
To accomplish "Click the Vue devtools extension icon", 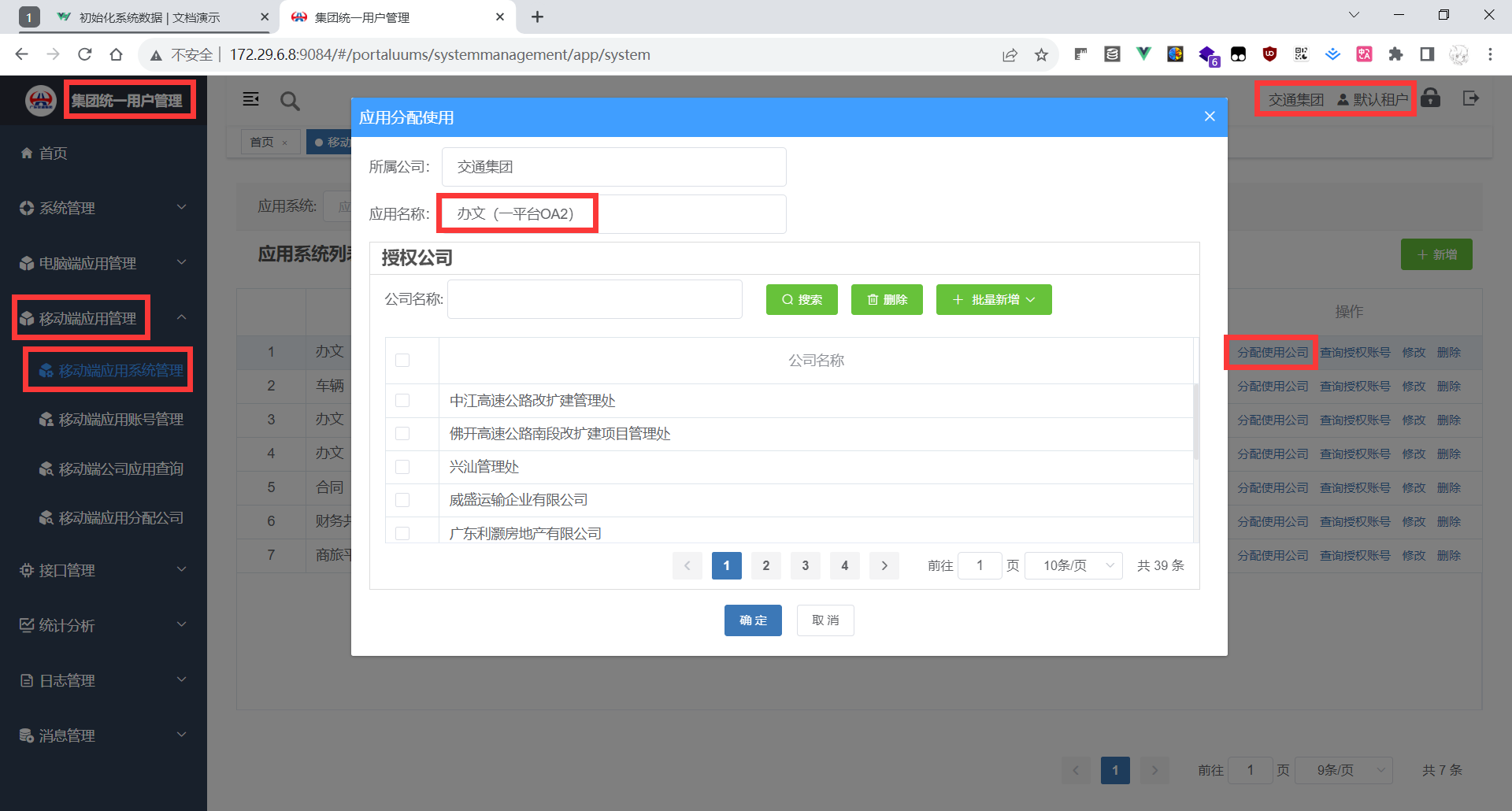I will 1143,54.
